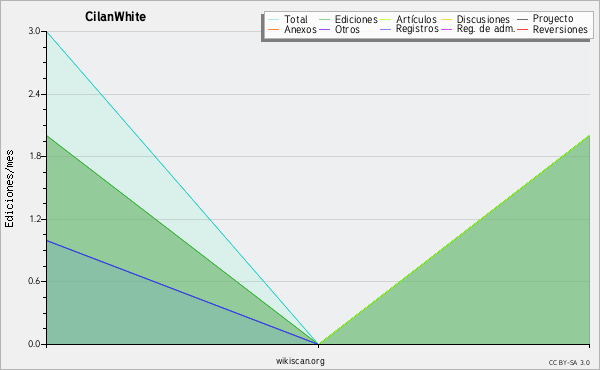
Task: Click the Otros legend label
Action: 347,29
